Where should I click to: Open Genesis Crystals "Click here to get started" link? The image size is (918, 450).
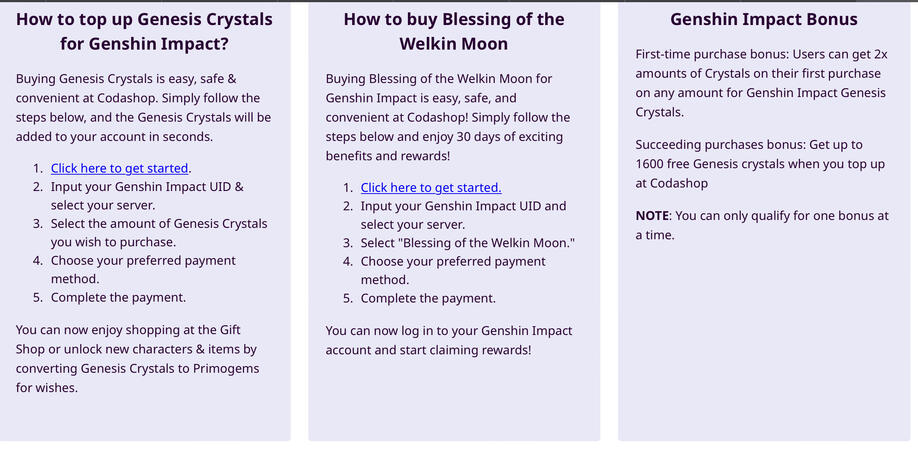(120, 168)
